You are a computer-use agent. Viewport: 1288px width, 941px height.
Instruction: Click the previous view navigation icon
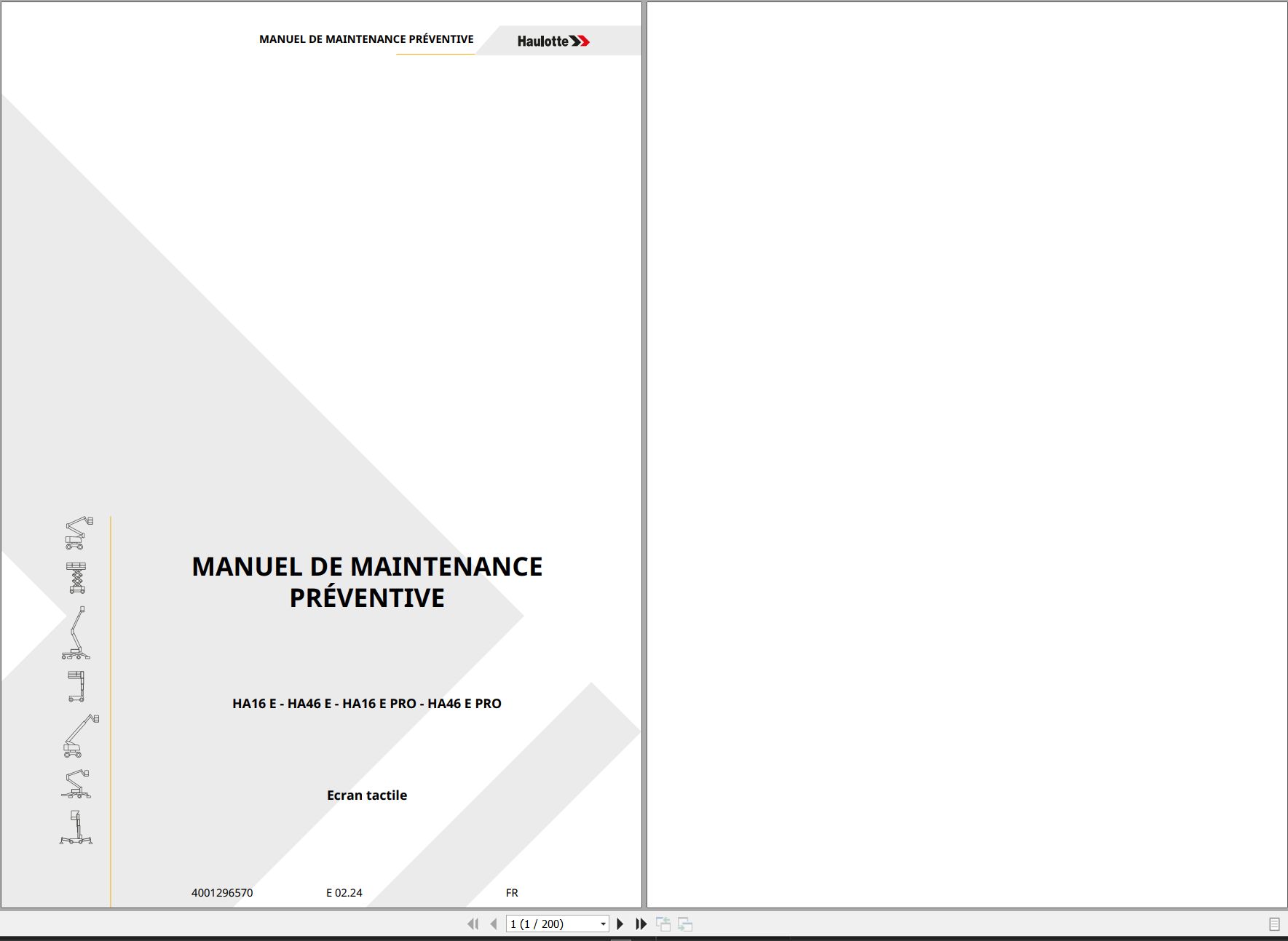point(663,924)
